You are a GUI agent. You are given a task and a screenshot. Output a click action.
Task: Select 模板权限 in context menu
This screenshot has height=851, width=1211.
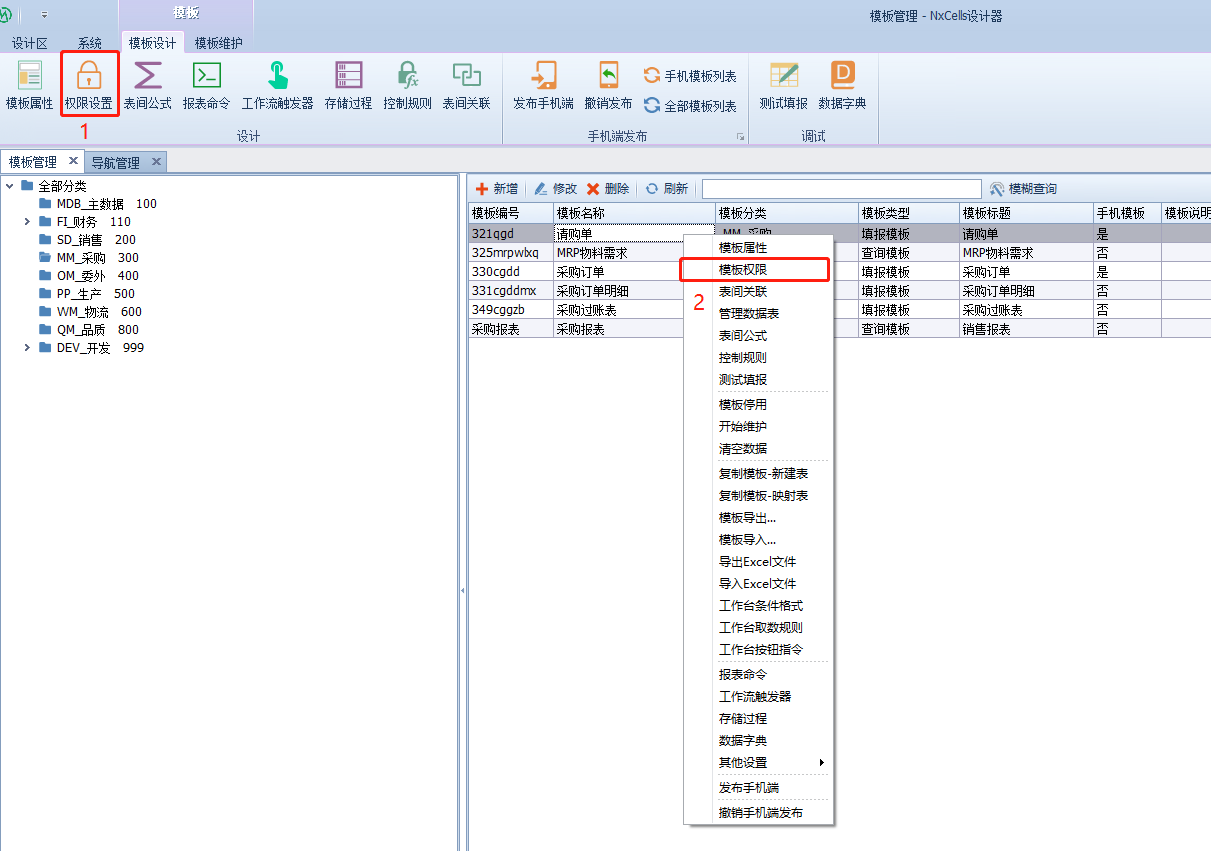click(x=743, y=270)
